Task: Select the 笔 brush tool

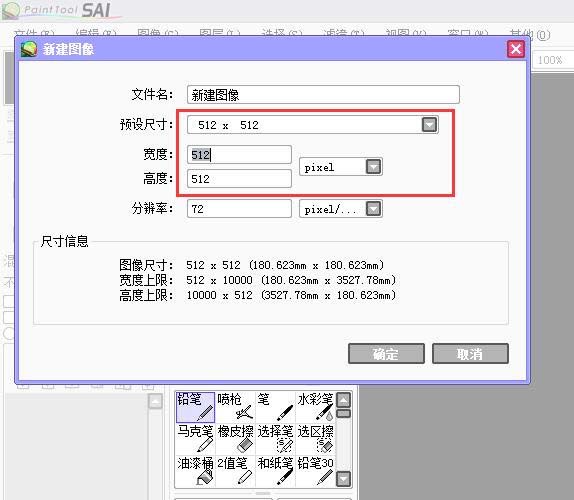Action: [275, 407]
